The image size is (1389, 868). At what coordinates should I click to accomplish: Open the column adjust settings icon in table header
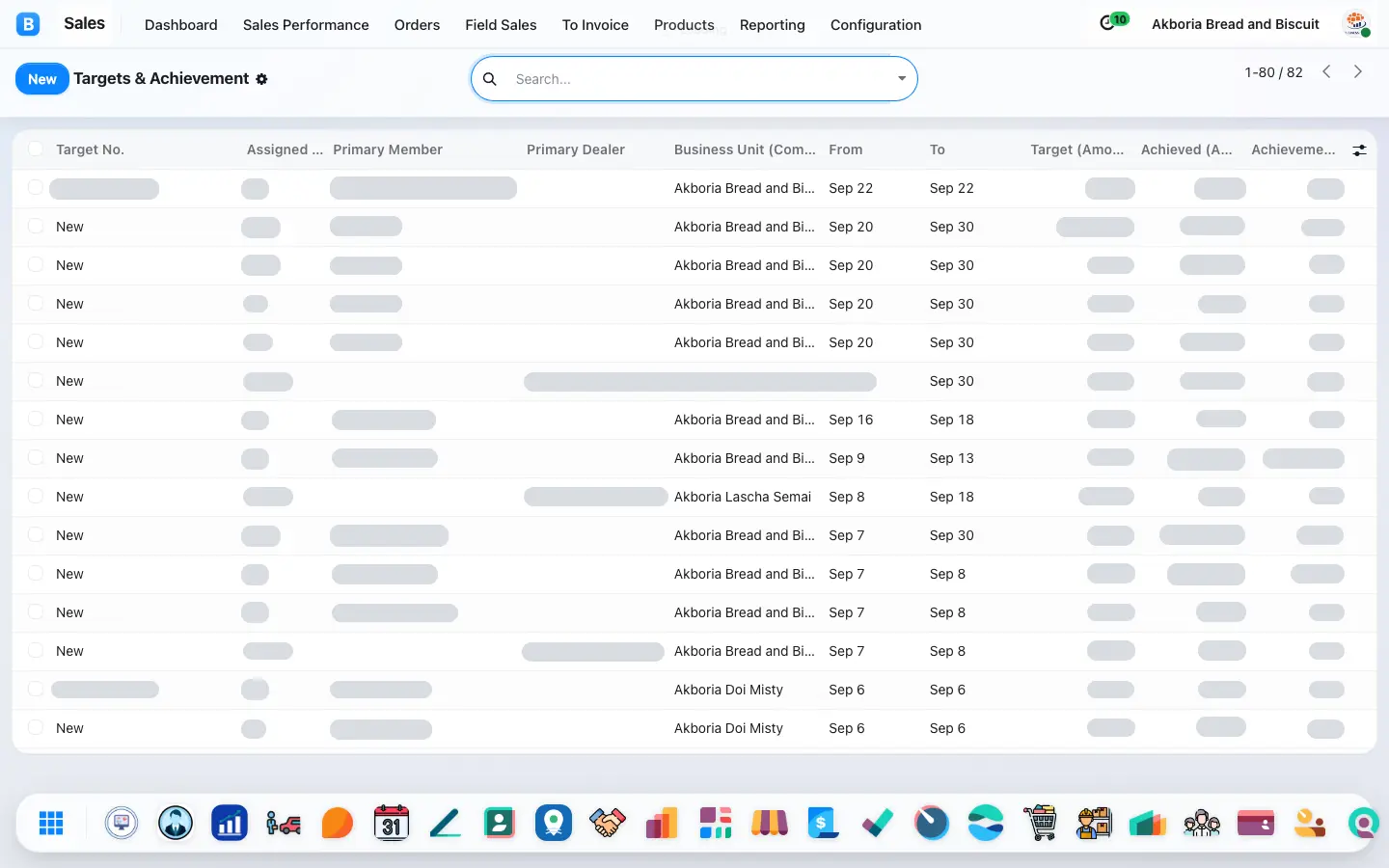tap(1359, 149)
